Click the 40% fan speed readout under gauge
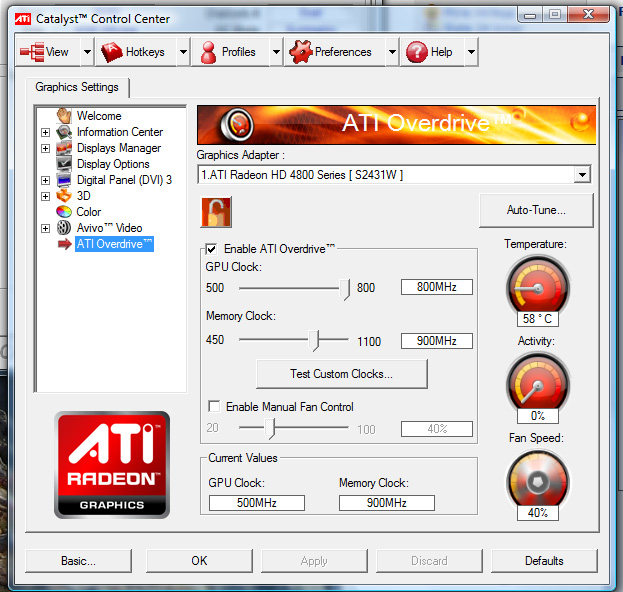Viewport: 623px width, 592px height. pyautogui.click(x=538, y=513)
